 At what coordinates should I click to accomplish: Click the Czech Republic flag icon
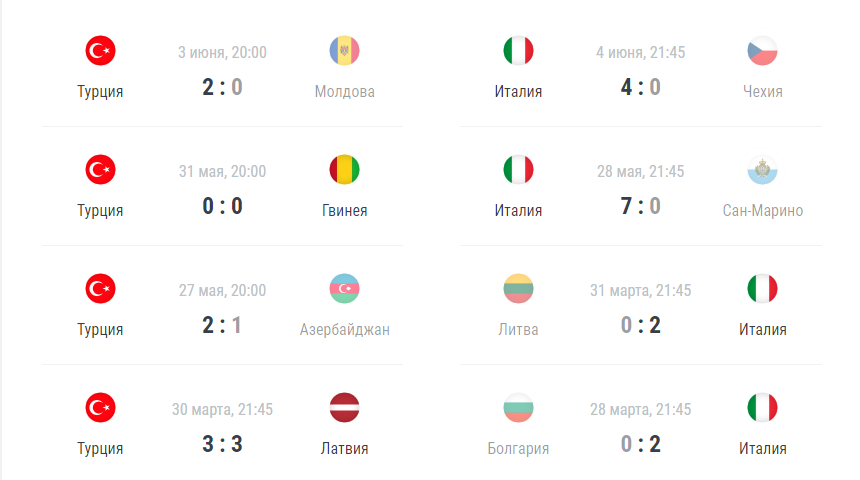[x=762, y=50]
